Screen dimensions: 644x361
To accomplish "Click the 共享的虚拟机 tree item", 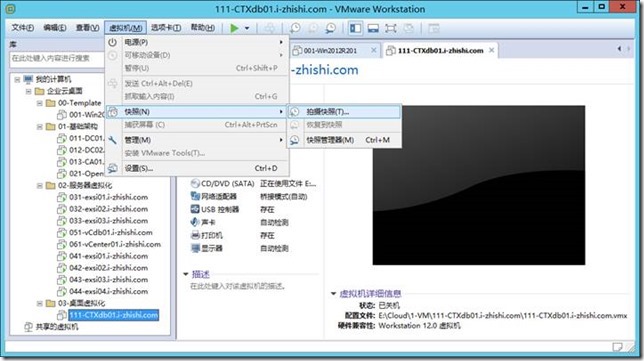I will click(57, 327).
